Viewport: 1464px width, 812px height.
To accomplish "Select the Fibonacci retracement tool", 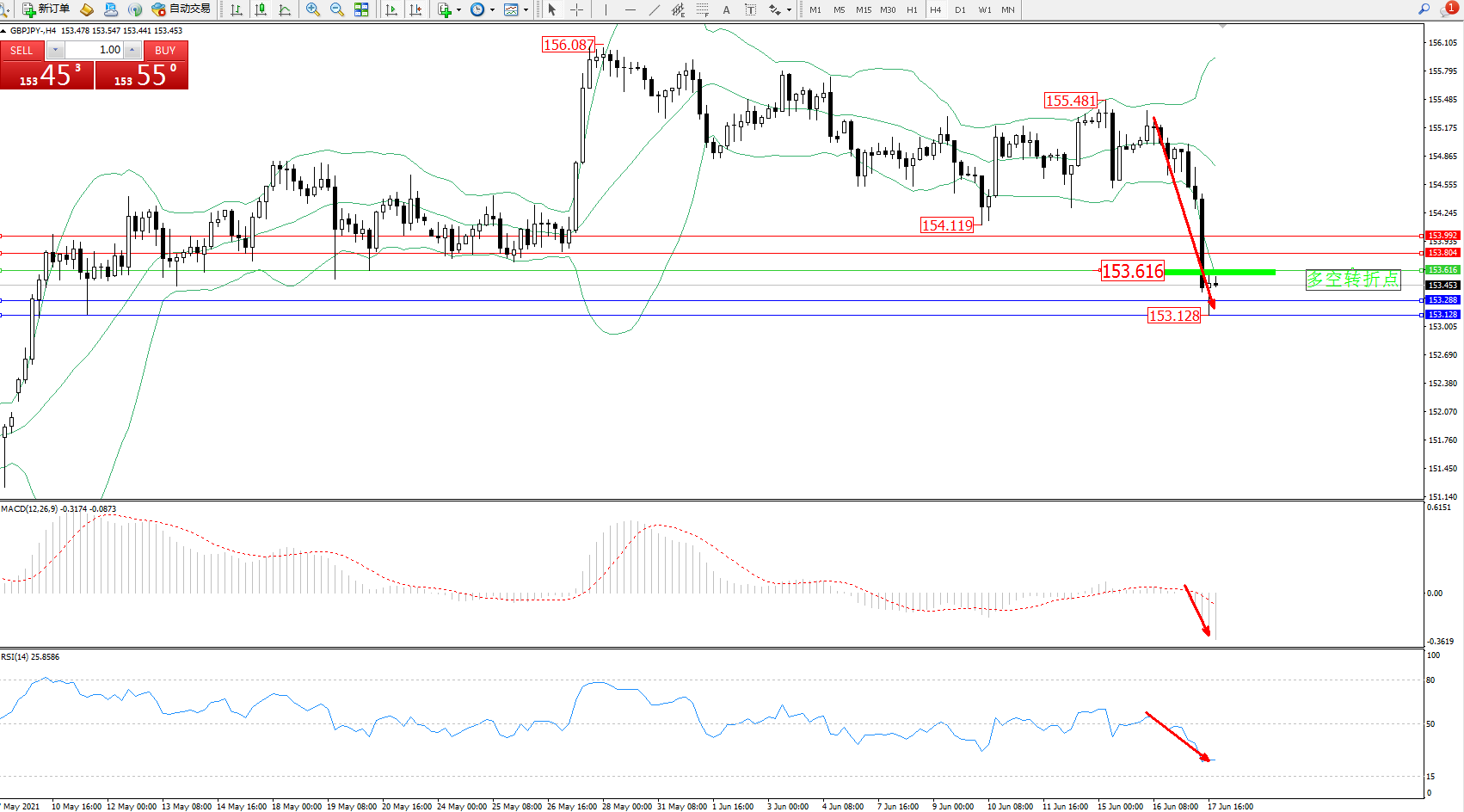I will (x=702, y=9).
